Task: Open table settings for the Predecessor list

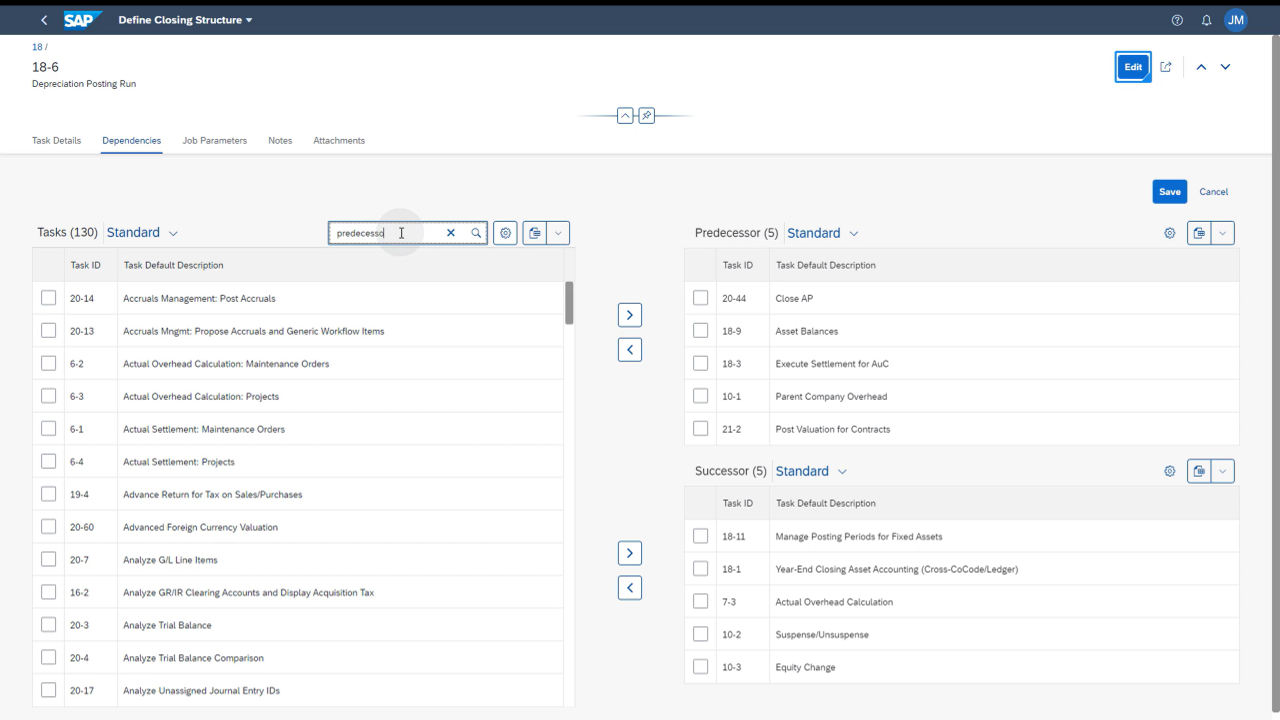Action: click(1169, 232)
